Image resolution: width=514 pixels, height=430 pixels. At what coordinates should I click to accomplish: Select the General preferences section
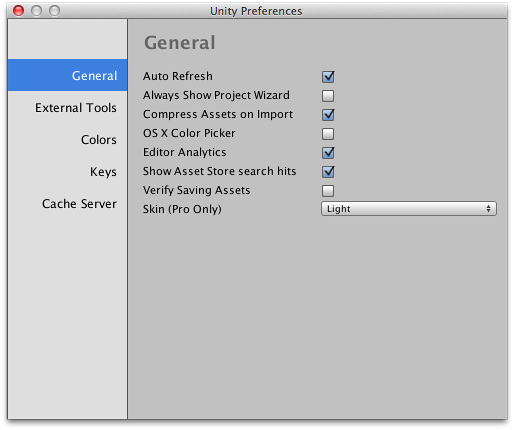67,75
